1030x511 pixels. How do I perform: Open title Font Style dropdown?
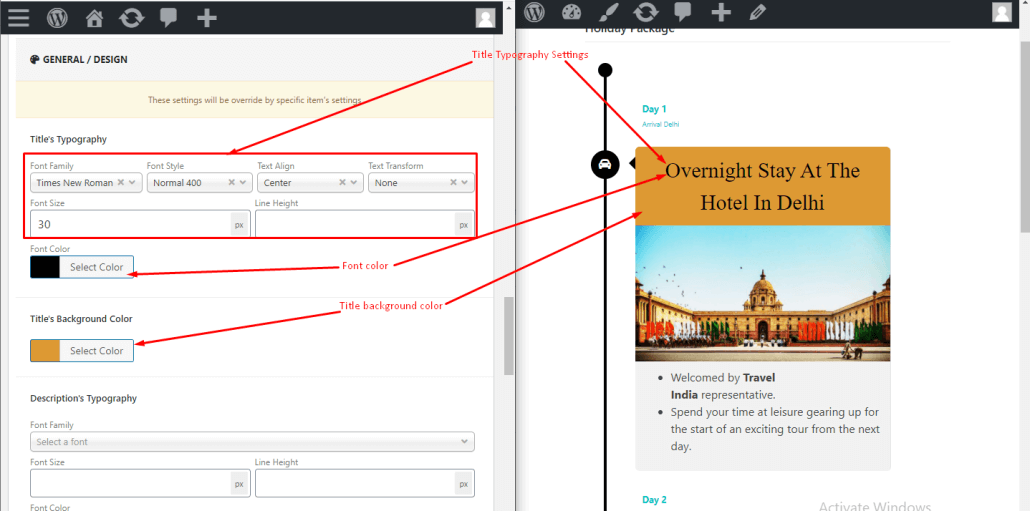pyautogui.click(x=200, y=183)
